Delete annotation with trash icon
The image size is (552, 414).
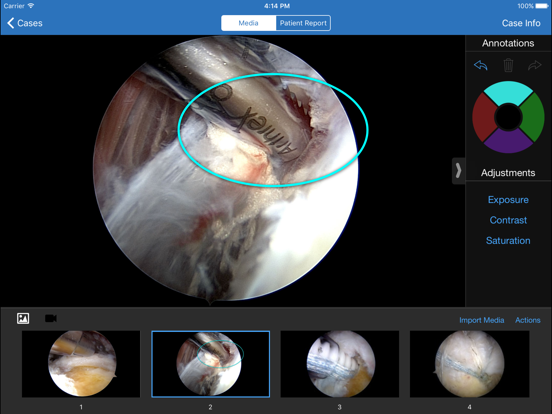(x=508, y=65)
